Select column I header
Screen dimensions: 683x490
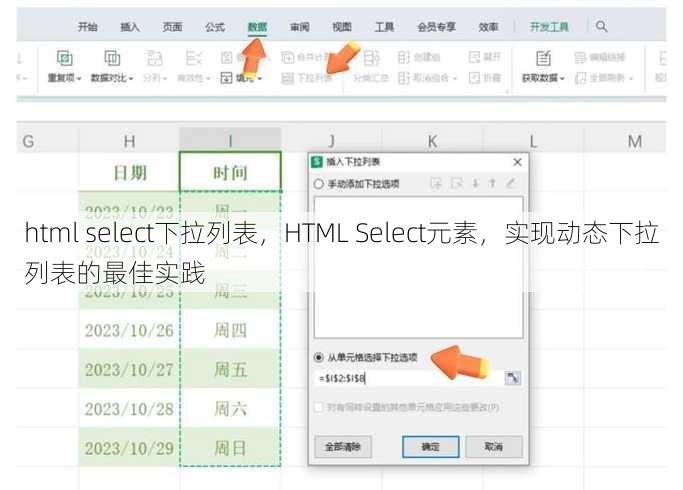[230, 141]
